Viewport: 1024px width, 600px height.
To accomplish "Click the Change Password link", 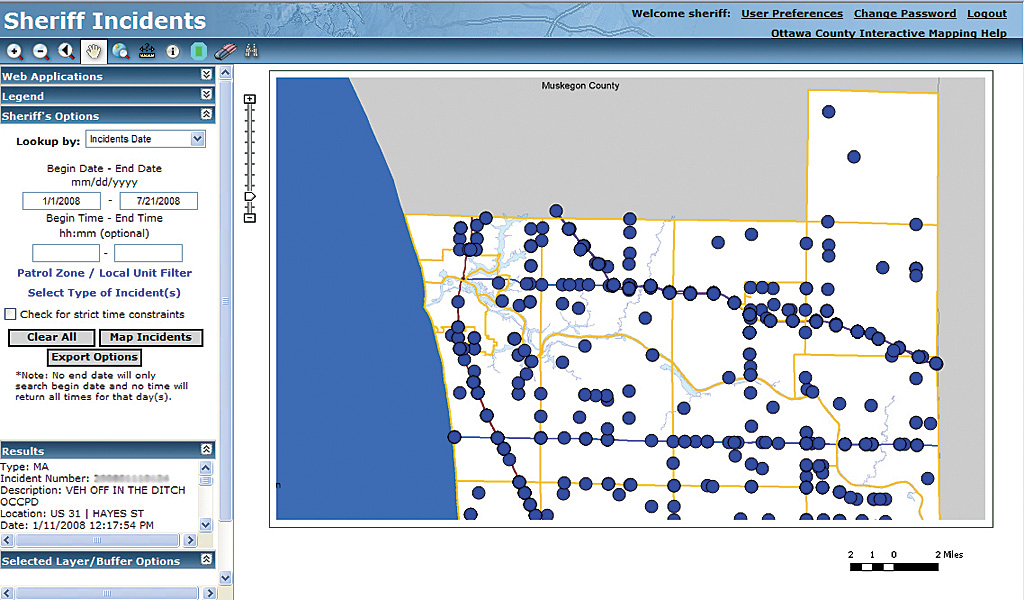I will (x=904, y=14).
